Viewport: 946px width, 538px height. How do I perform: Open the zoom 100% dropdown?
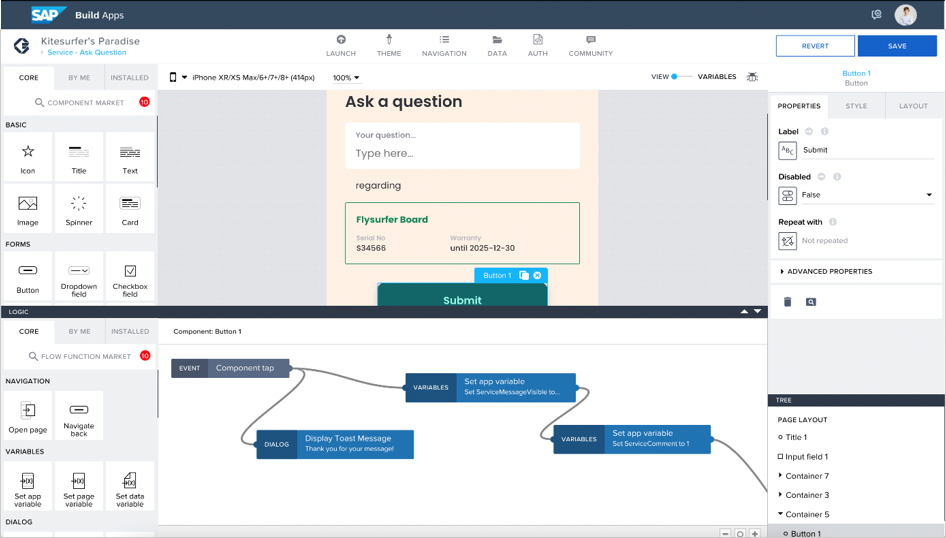click(x=346, y=78)
